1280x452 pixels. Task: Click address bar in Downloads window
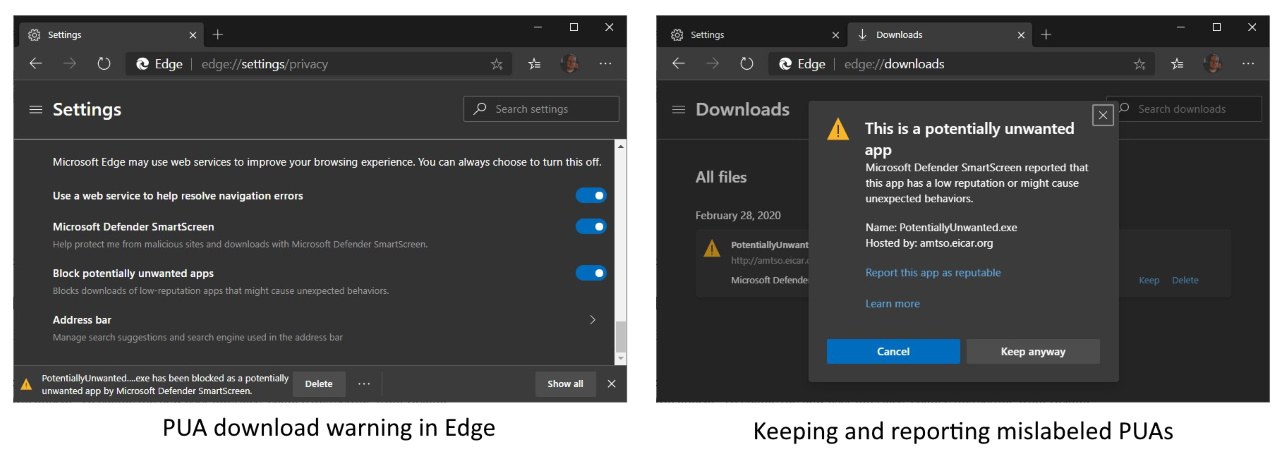(x=961, y=63)
